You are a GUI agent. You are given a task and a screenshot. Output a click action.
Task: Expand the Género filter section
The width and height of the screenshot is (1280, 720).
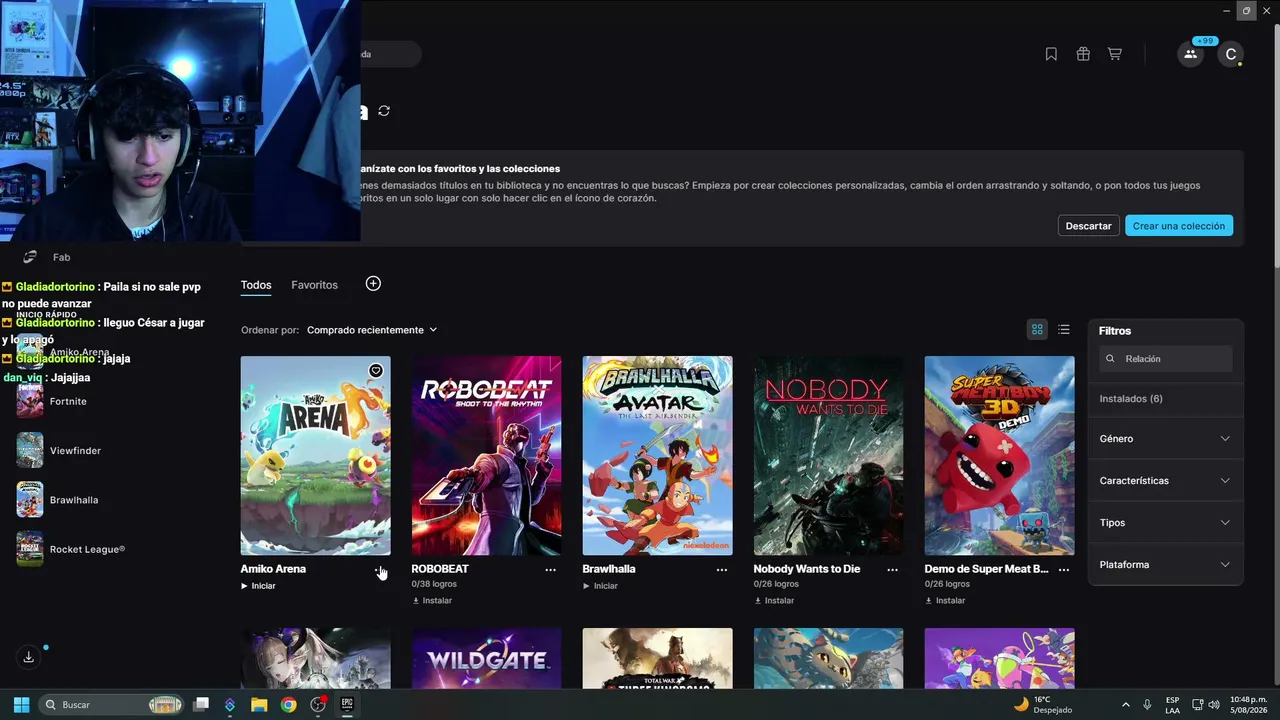pyautogui.click(x=1165, y=439)
